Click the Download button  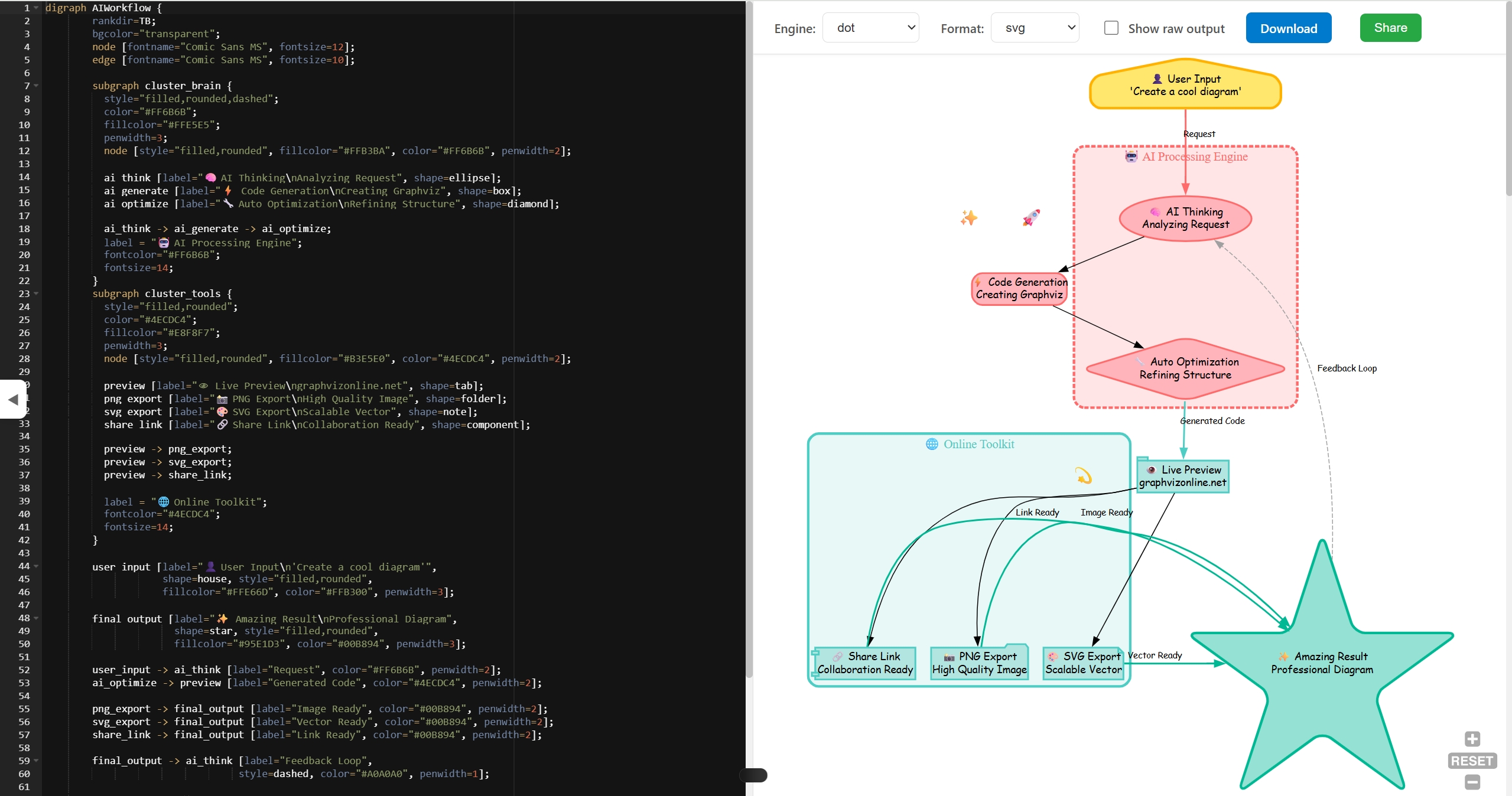(x=1288, y=27)
